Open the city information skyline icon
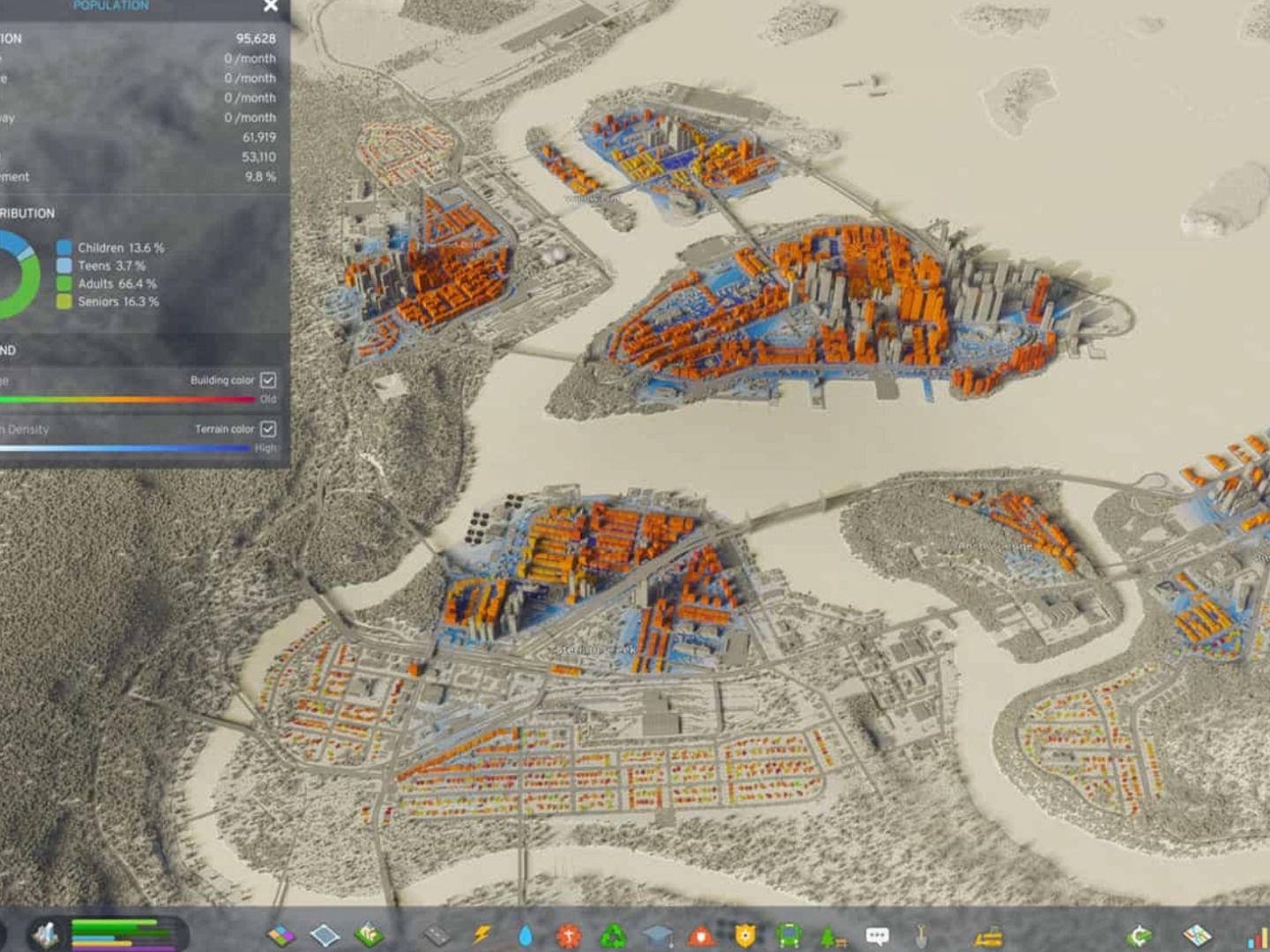This screenshot has height=952, width=1270. pos(46,934)
